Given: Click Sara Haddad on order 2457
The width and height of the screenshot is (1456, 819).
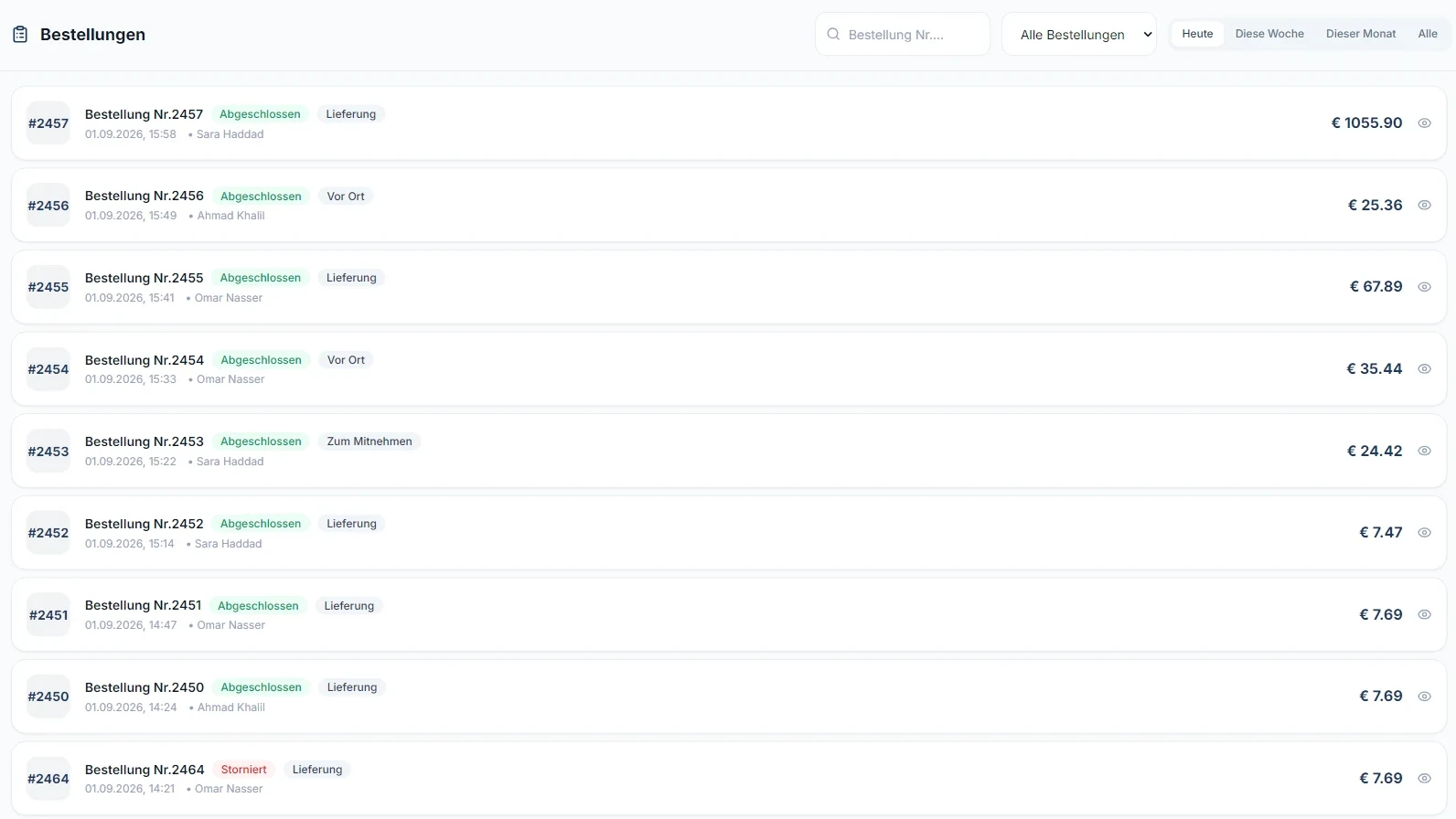Looking at the screenshot, I should pos(230,134).
